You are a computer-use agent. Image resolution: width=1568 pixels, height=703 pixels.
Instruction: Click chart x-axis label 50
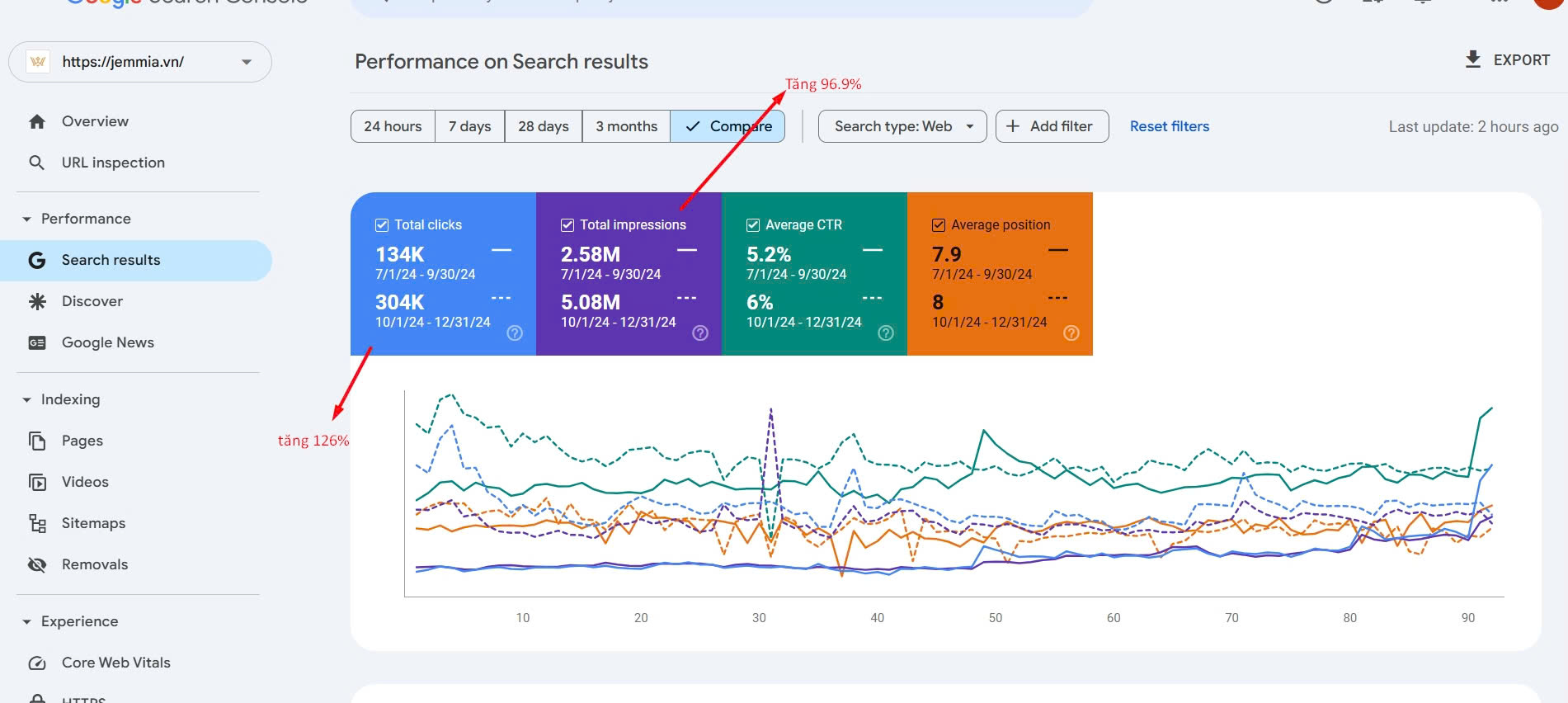pos(996,618)
